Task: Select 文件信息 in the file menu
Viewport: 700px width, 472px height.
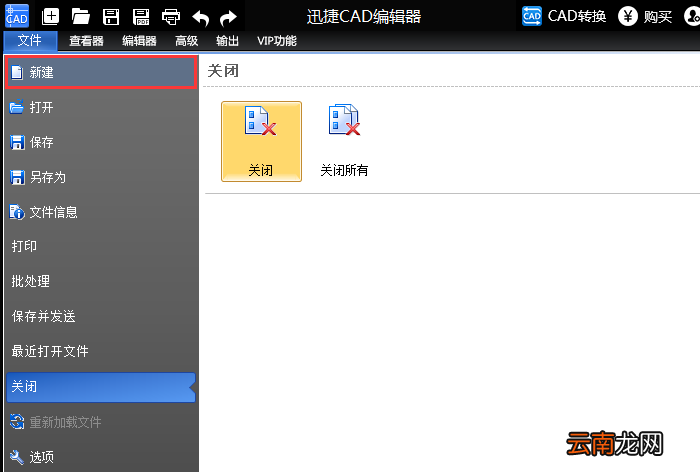Action: coord(101,212)
